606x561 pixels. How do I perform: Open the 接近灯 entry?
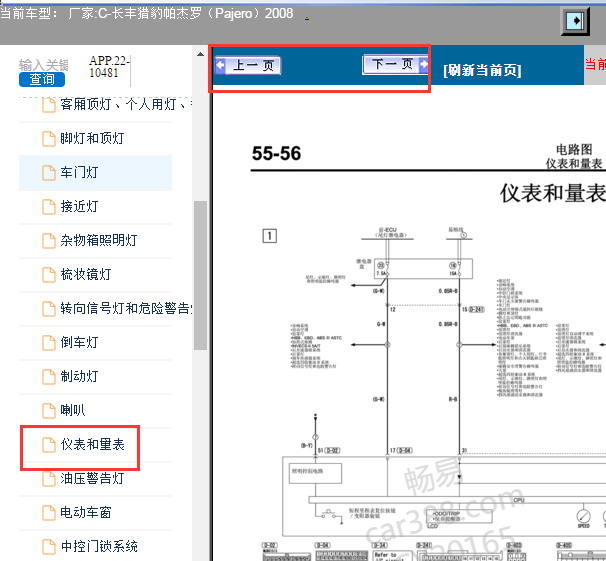pos(79,206)
